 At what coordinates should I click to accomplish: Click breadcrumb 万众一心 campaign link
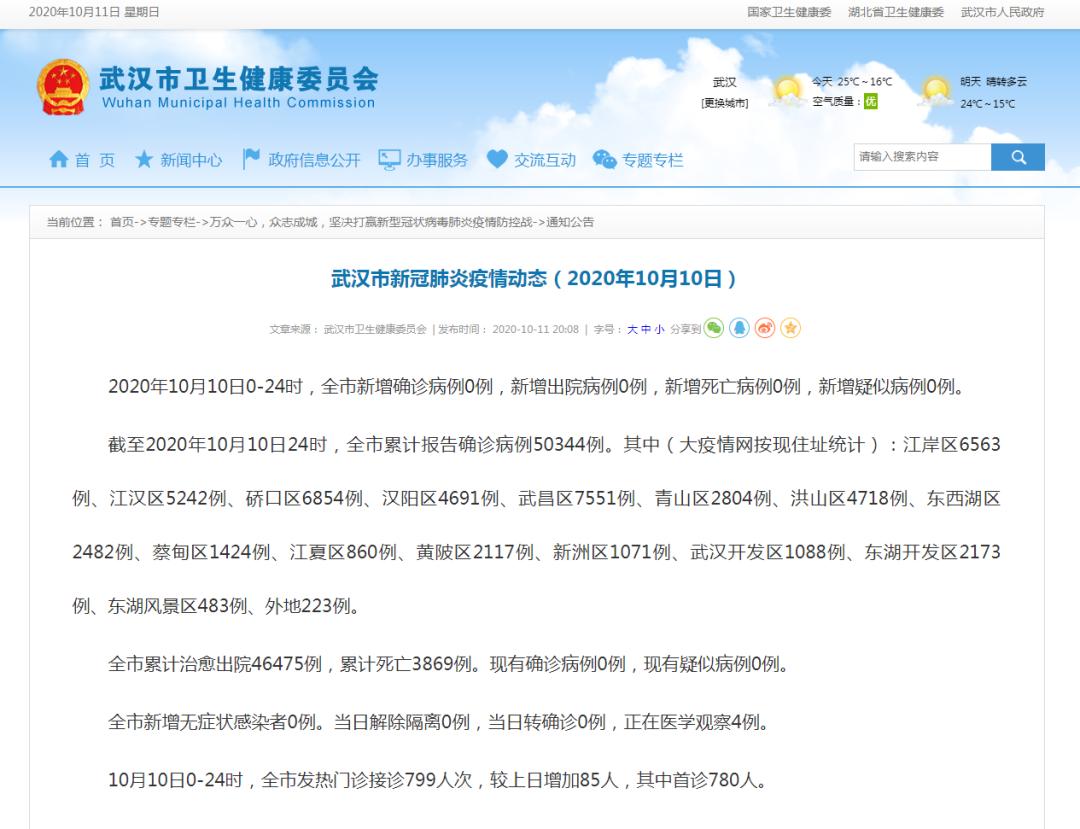point(372,222)
